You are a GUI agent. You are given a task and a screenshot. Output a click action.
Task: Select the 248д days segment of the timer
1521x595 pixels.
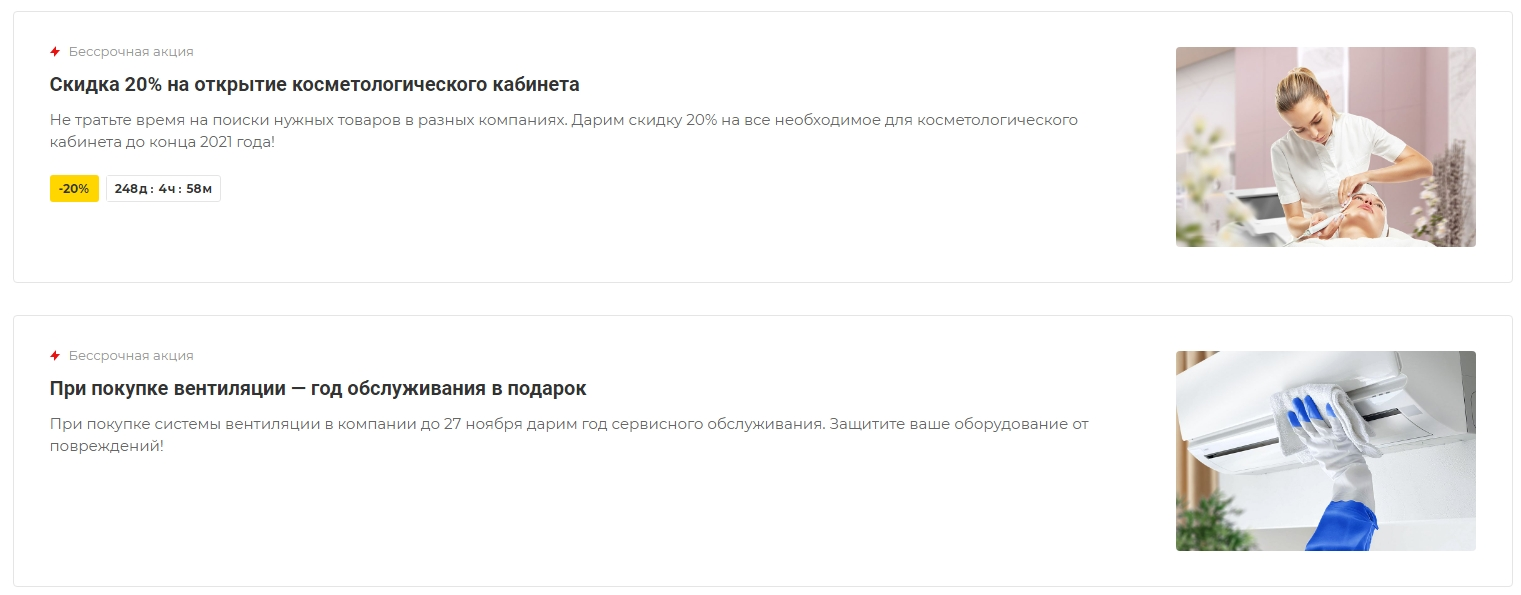[131, 189]
